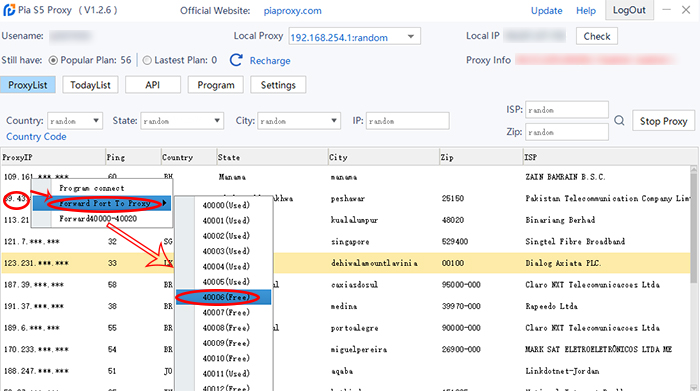Select the Lastest Plan radio button
Screen dimensions: 700x391
(147, 60)
